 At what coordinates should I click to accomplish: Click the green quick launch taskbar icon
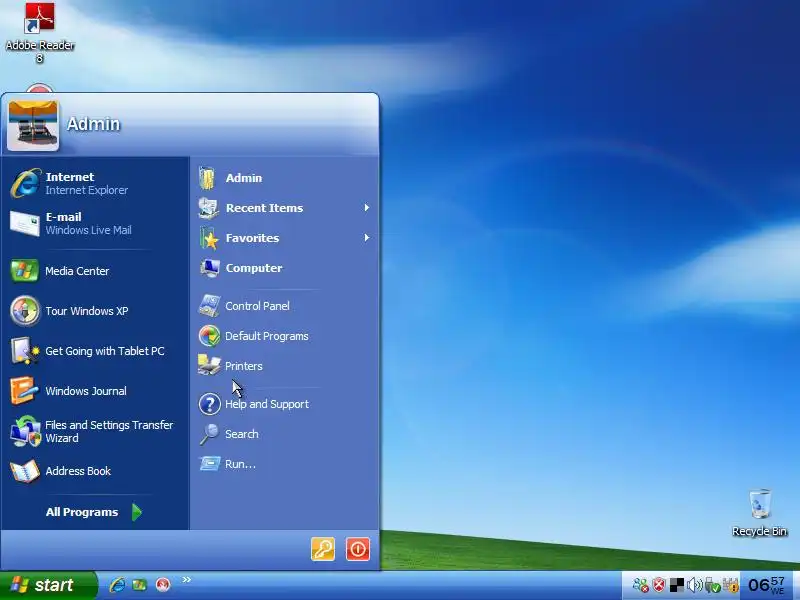(140, 584)
